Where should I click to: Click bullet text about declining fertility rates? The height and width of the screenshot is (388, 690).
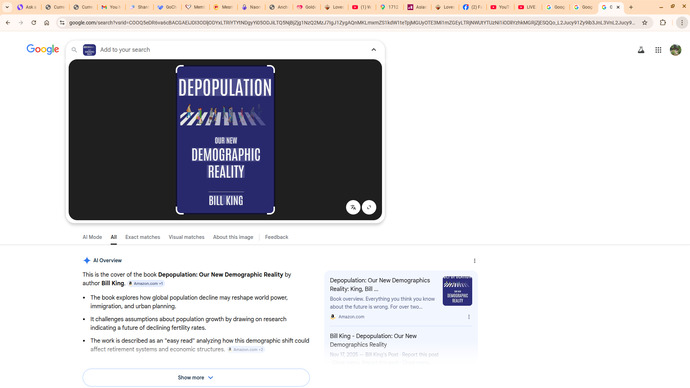click(188, 323)
